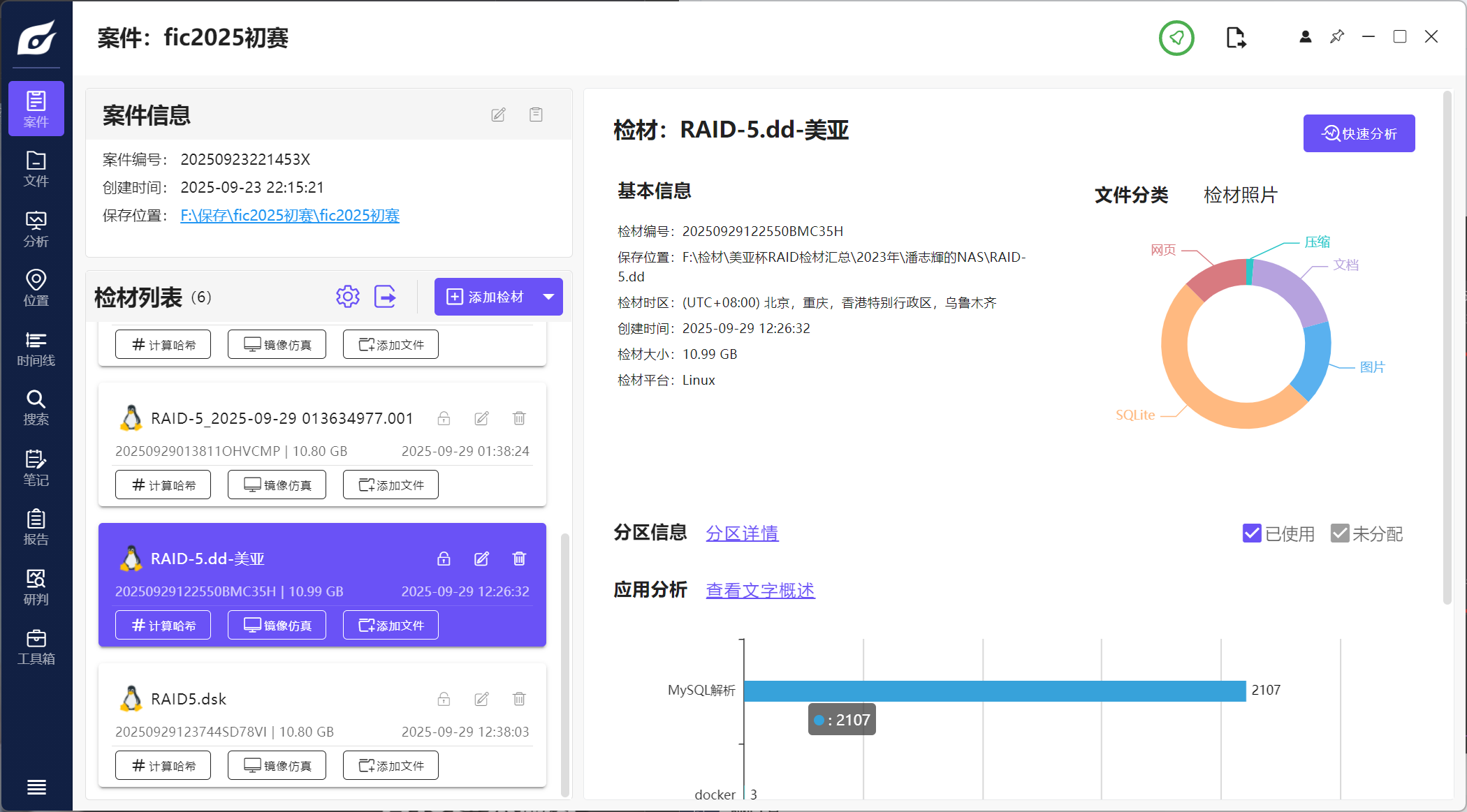
Task: Click the green shield icon in title bar
Action: coord(1176,38)
